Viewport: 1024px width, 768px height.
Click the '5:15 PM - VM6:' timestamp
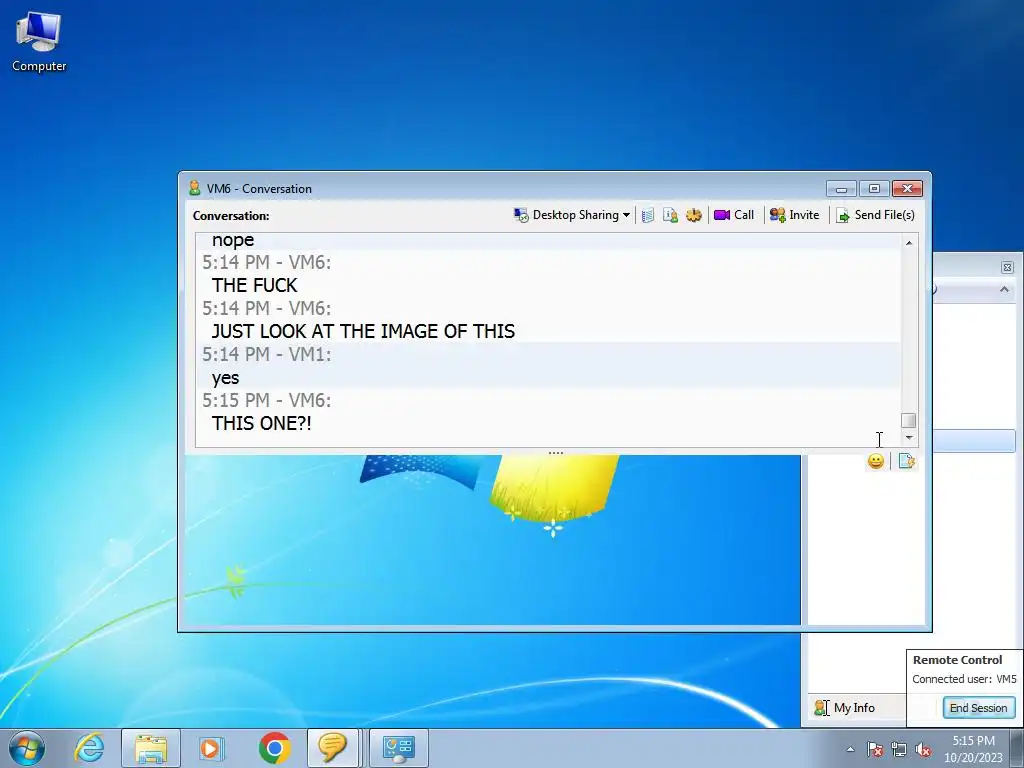(266, 400)
